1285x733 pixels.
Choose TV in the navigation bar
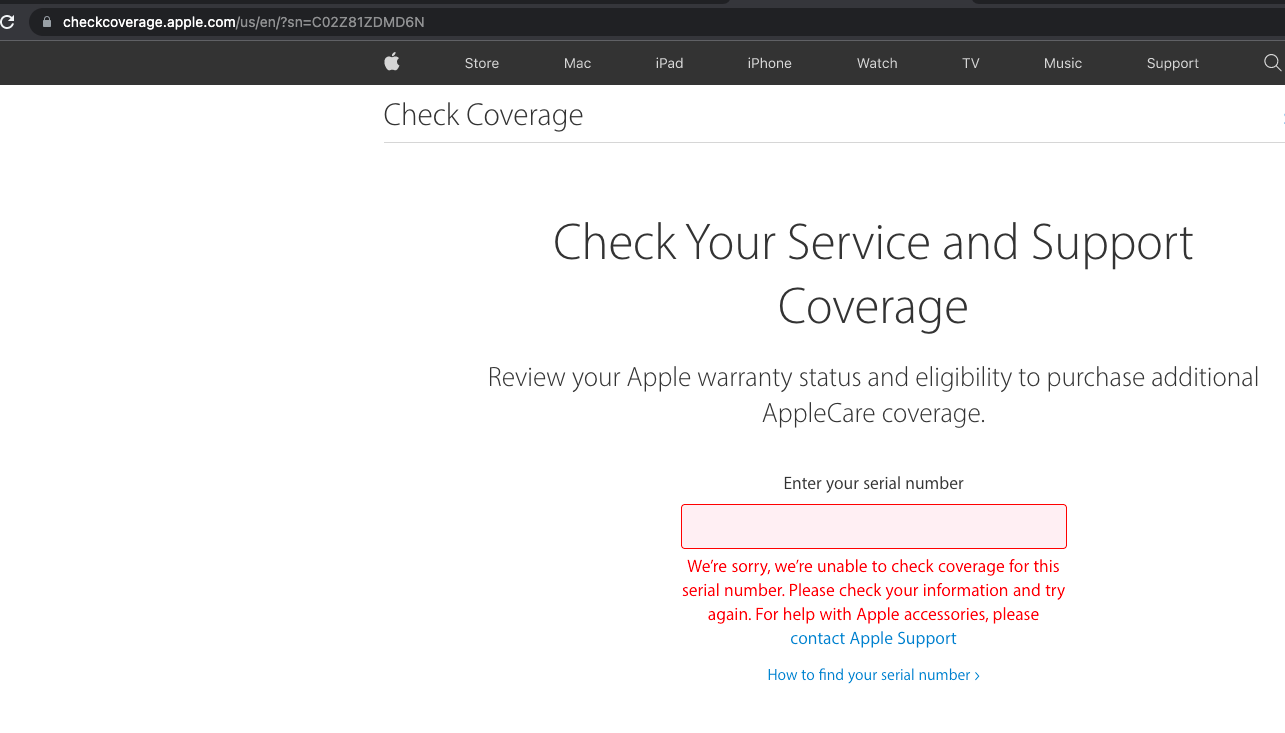pyautogui.click(x=970, y=63)
